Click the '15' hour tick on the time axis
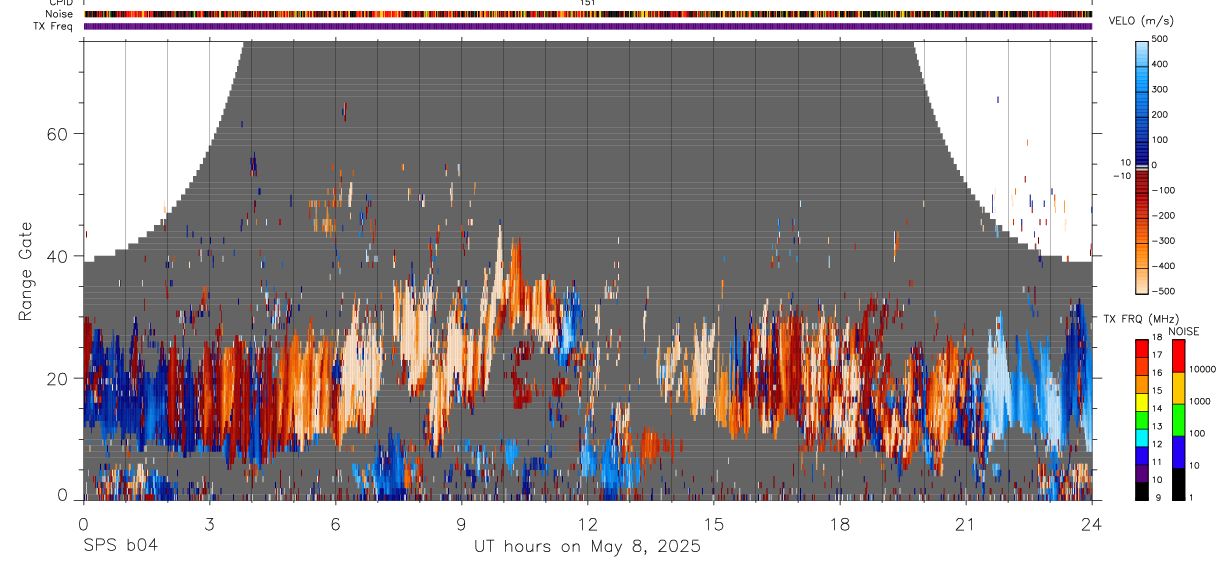Image resolution: width=1228 pixels, height=567 pixels. tap(714, 523)
